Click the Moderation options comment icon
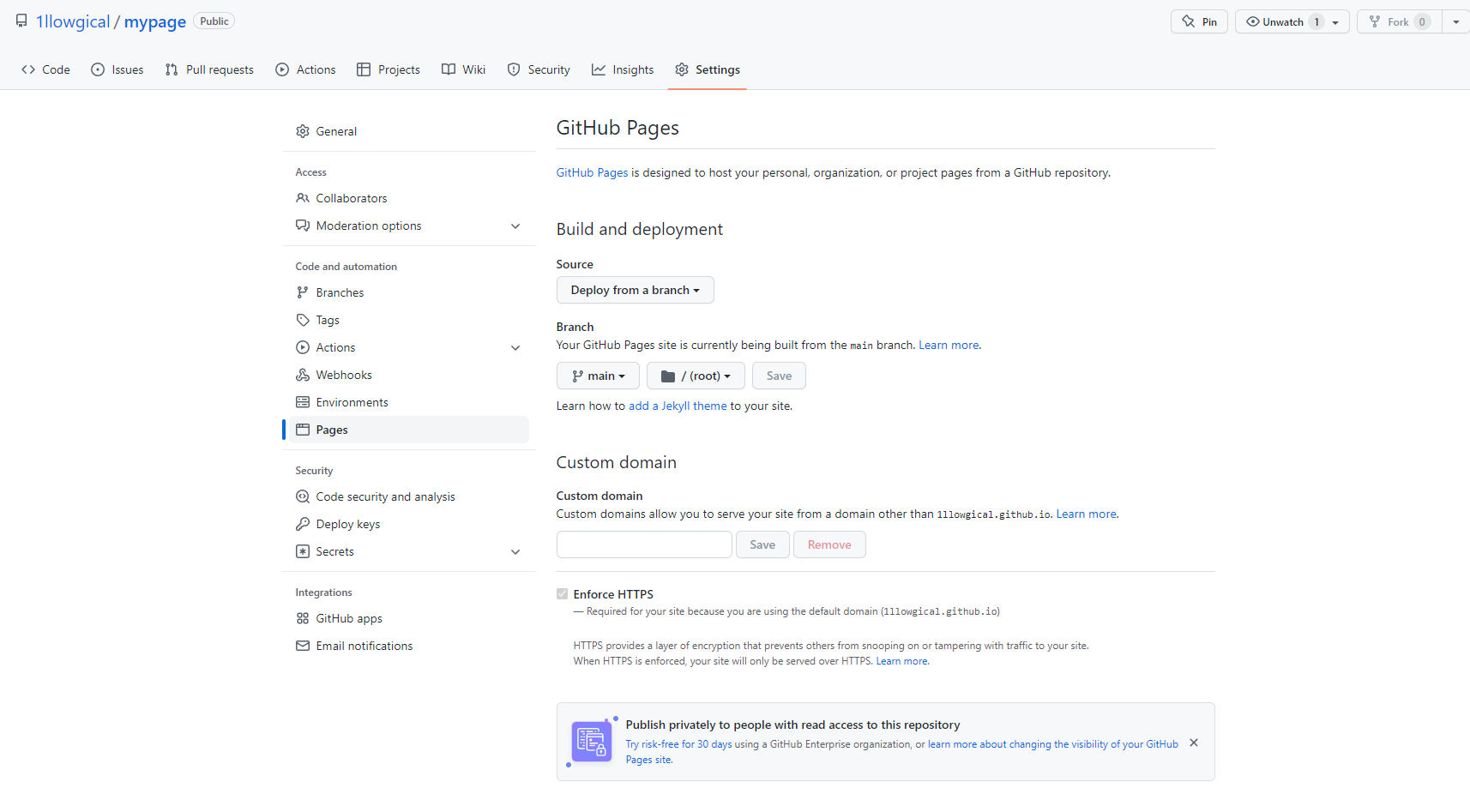The image size is (1470, 812). (x=303, y=226)
